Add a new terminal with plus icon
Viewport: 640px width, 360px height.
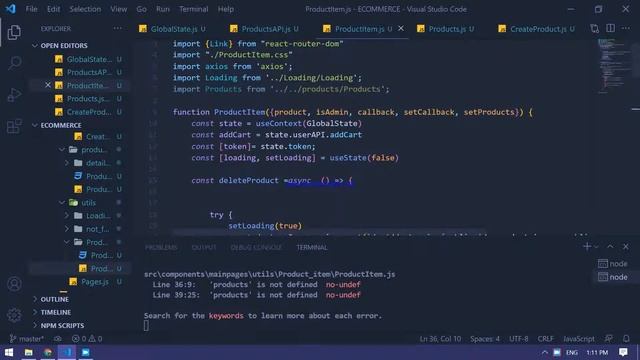pyautogui.click(x=587, y=247)
